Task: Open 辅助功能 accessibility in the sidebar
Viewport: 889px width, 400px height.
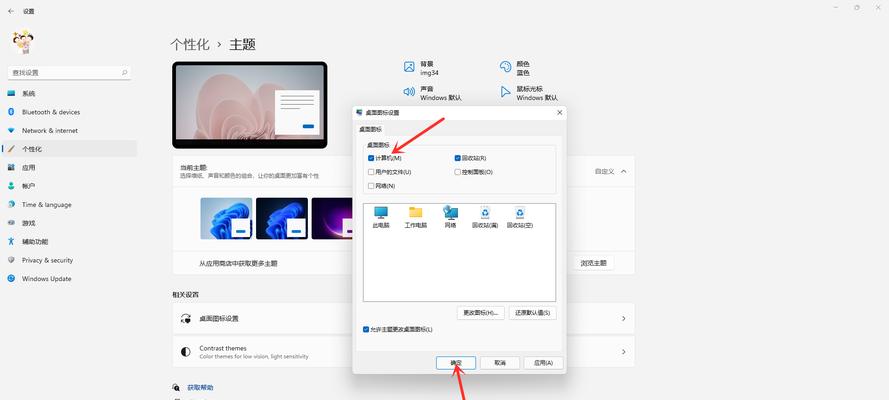Action: [x=69, y=241]
